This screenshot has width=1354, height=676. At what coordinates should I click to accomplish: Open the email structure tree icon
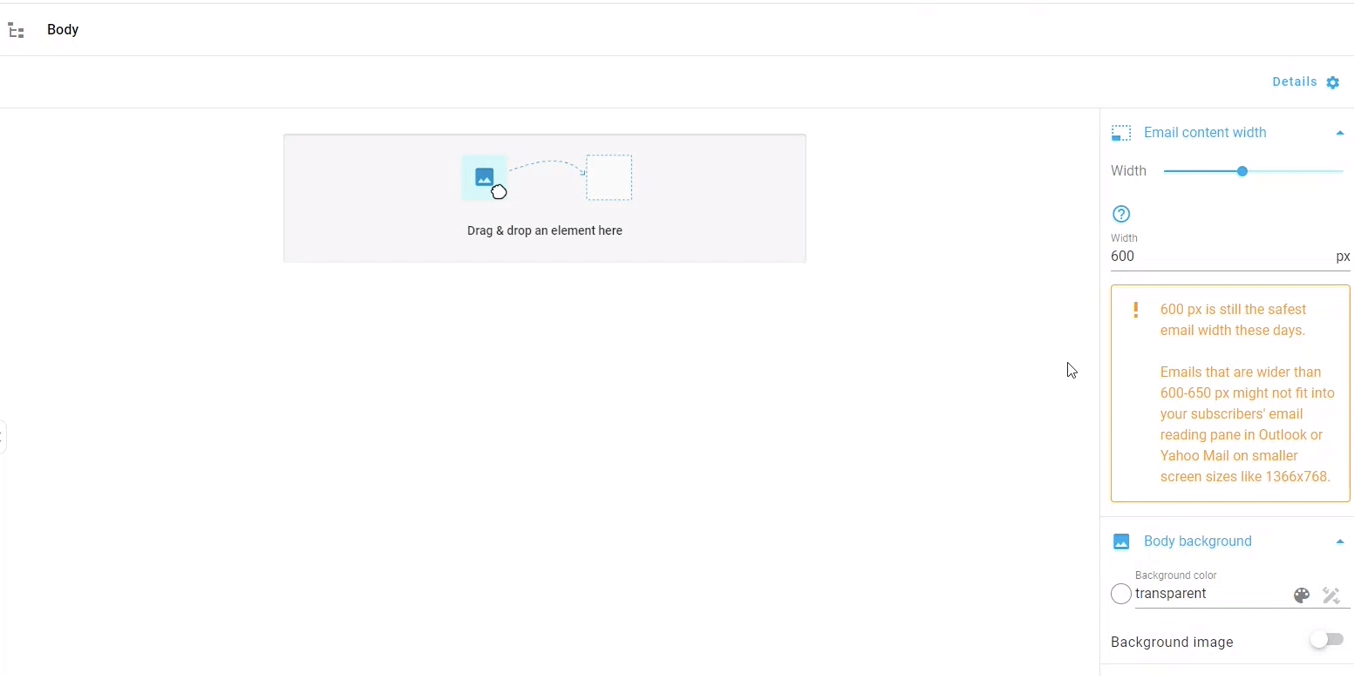point(16,30)
